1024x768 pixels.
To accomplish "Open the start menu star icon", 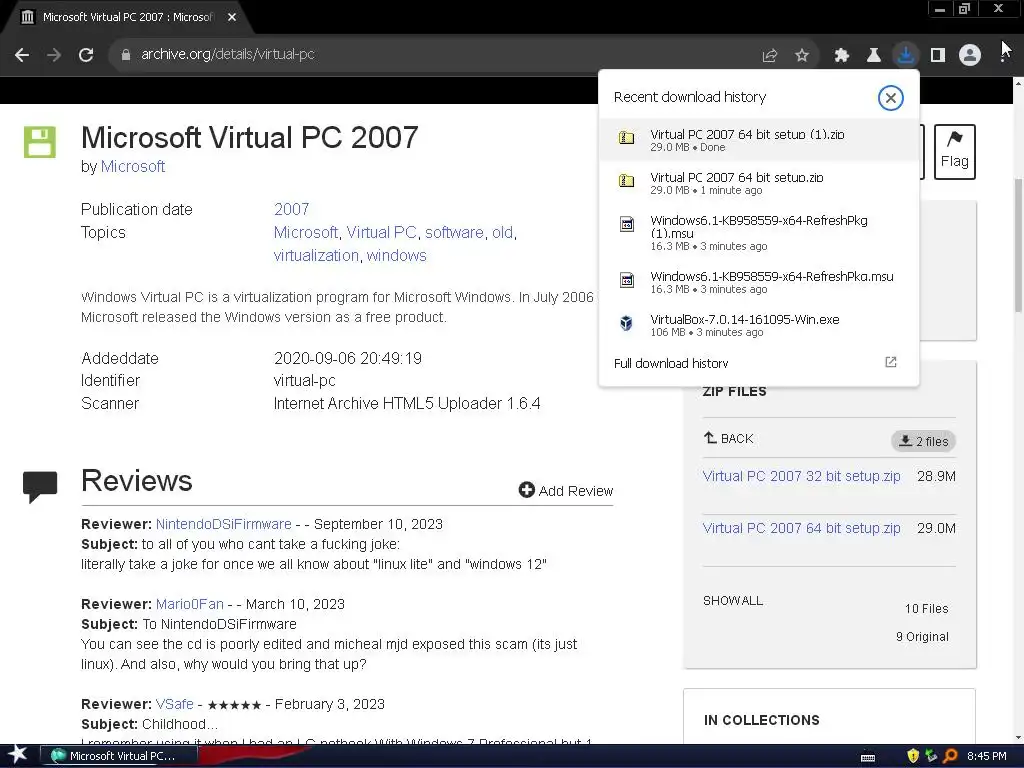I will (x=17, y=755).
